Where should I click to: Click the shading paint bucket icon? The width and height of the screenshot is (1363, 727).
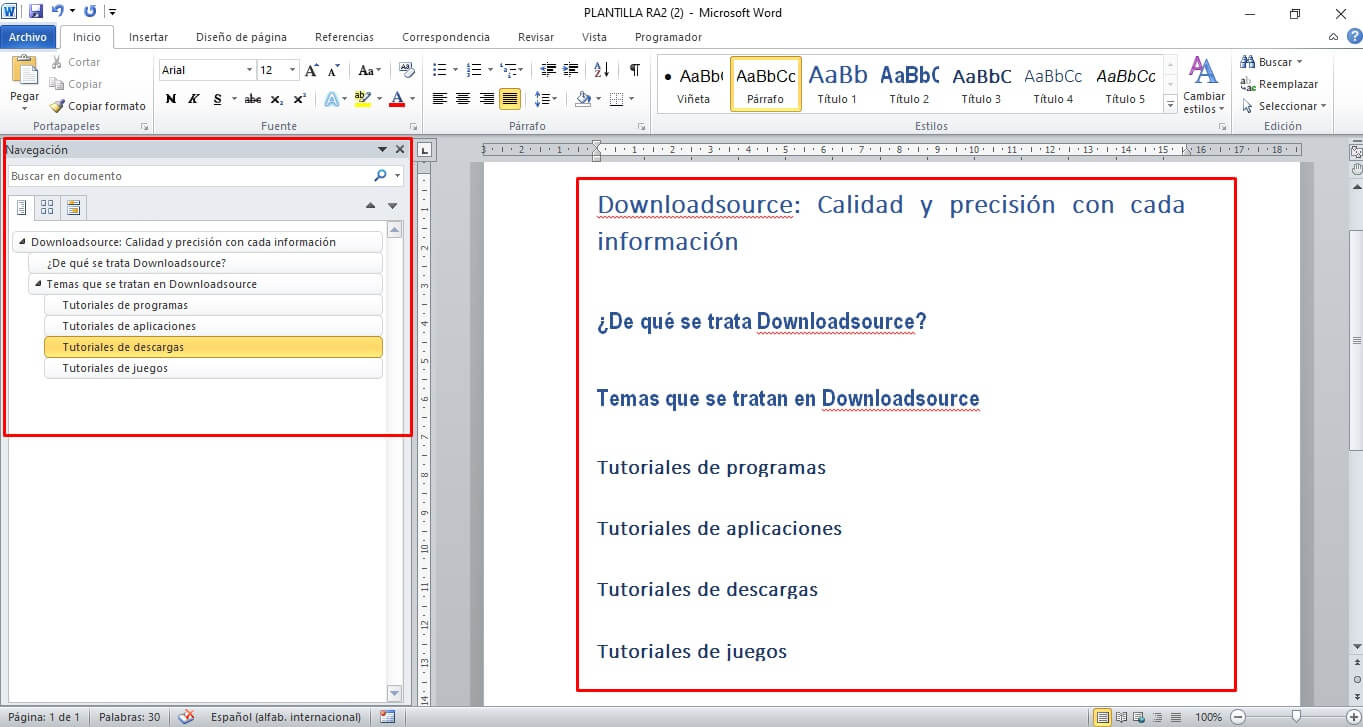[583, 99]
